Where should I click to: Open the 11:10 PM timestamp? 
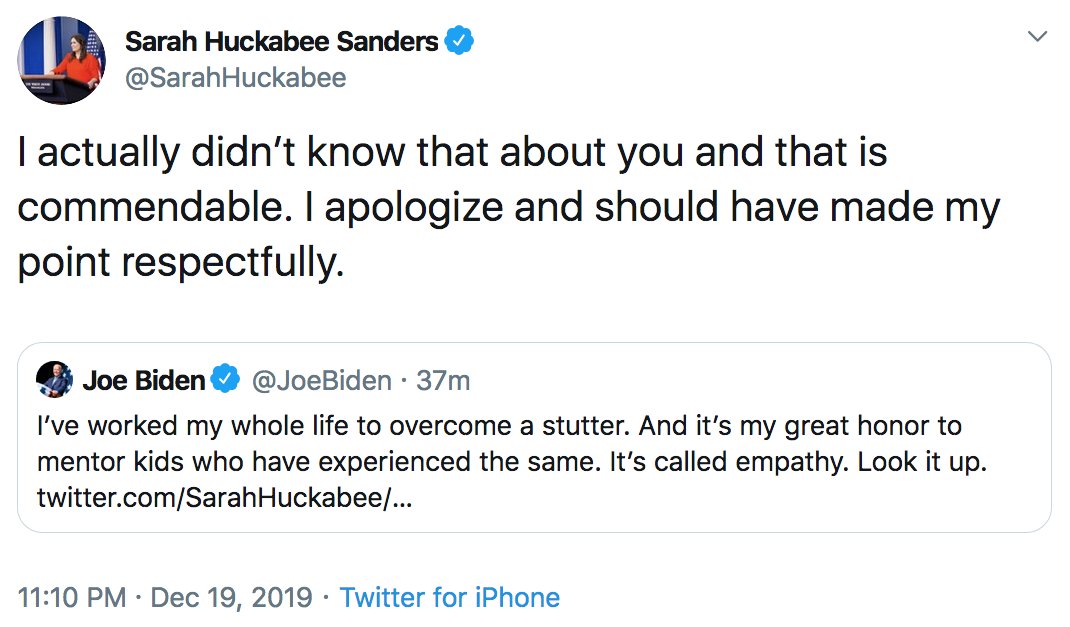click(x=72, y=598)
